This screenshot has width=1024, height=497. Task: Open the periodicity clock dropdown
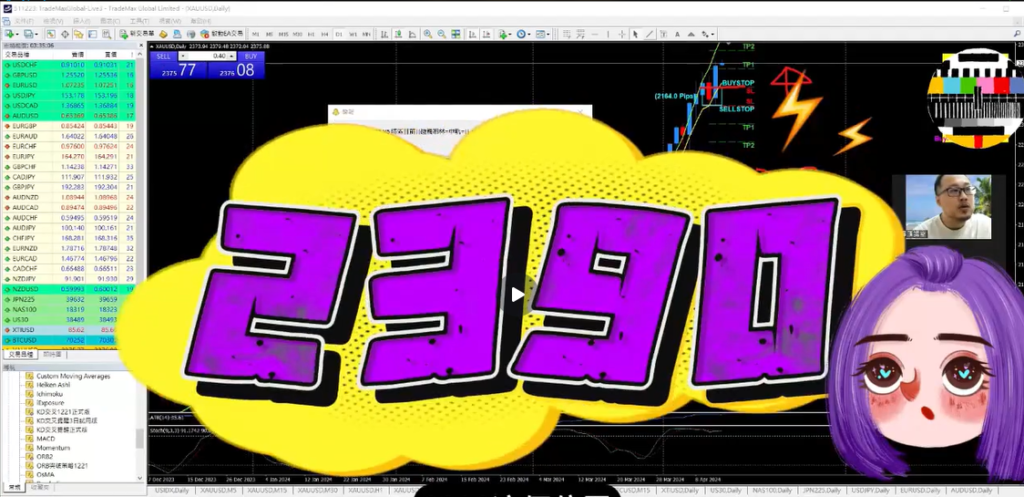point(524,34)
